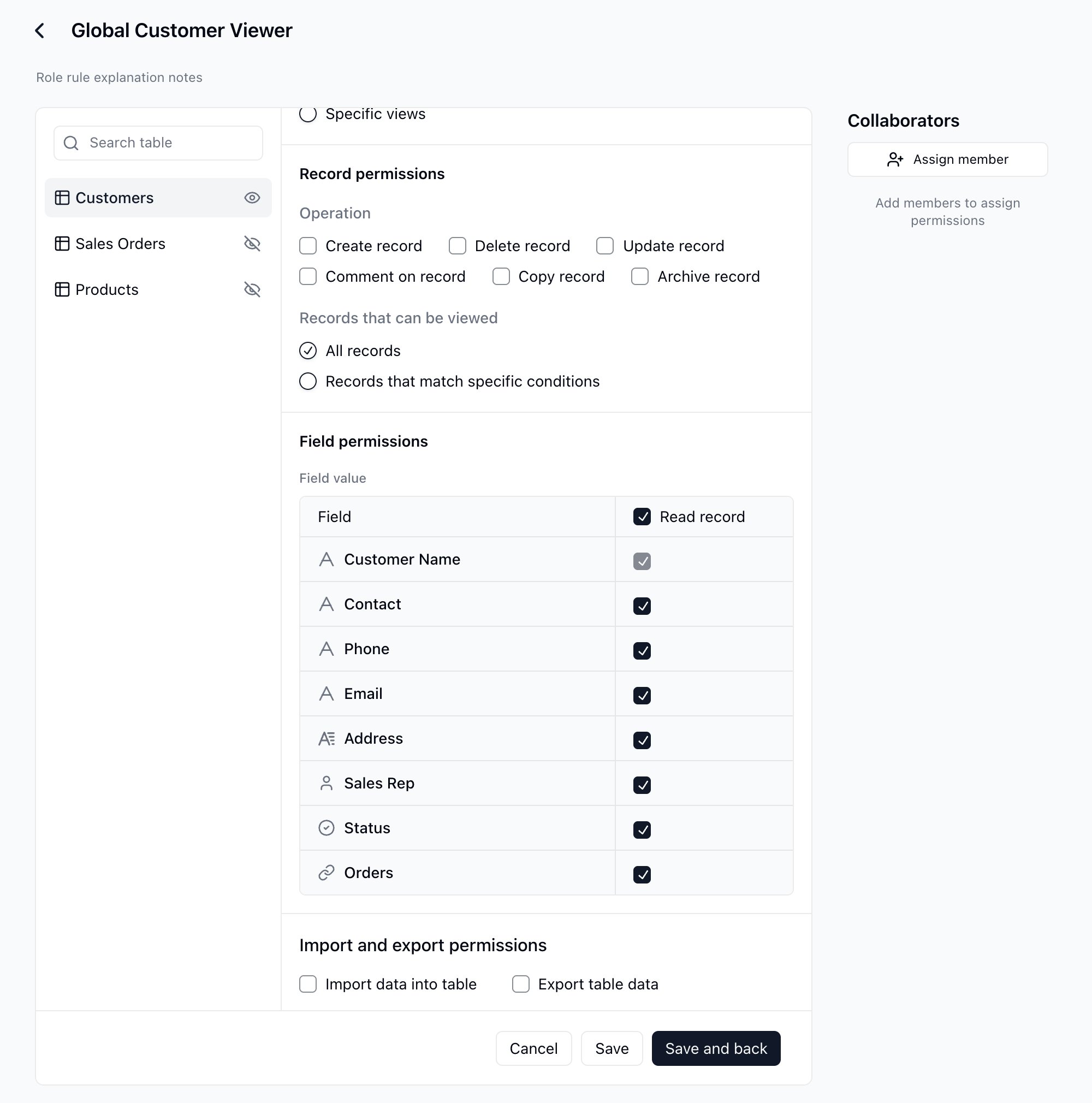Uncheck read permission for Sales Rep field
Viewport: 1092px width, 1103px height.
click(642, 785)
